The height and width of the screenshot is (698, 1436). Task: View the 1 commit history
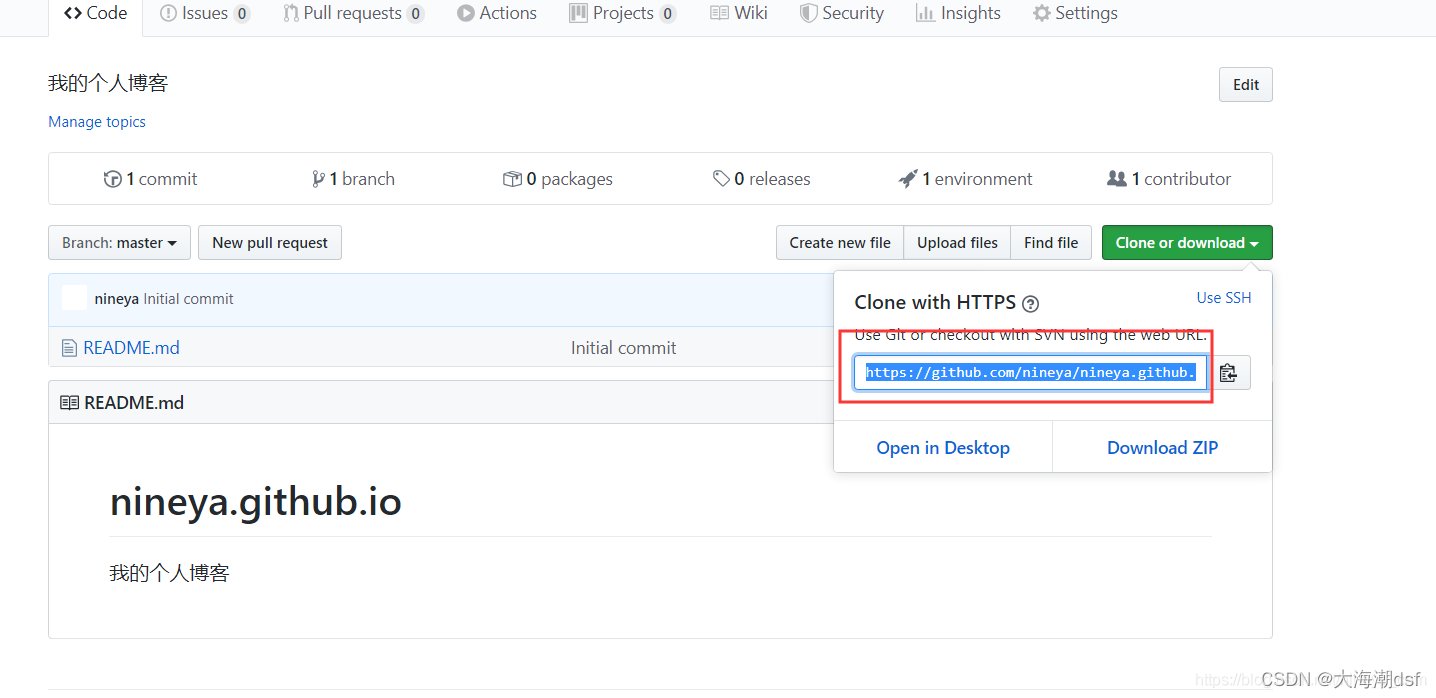point(151,179)
